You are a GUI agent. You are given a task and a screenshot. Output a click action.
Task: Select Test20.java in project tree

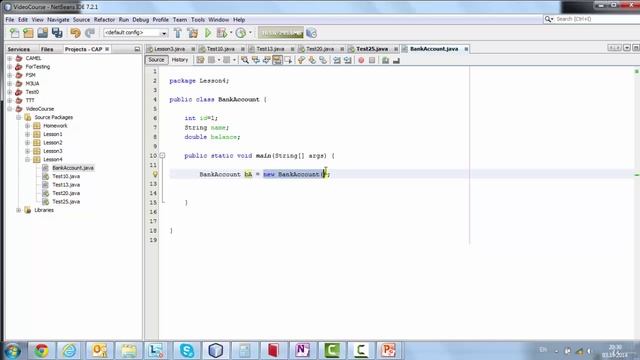pos(66,193)
